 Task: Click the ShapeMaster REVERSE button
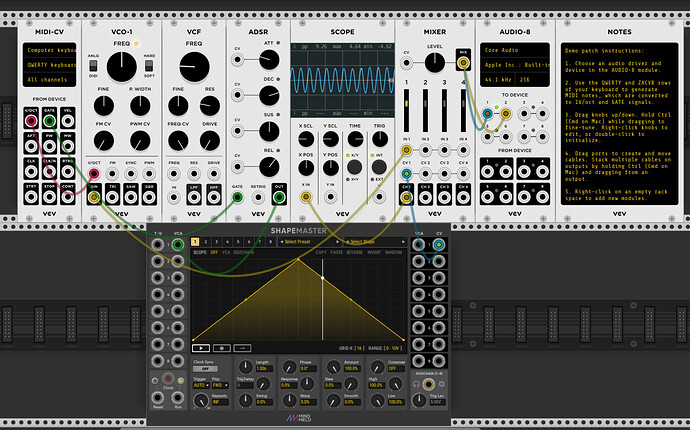tap(354, 253)
